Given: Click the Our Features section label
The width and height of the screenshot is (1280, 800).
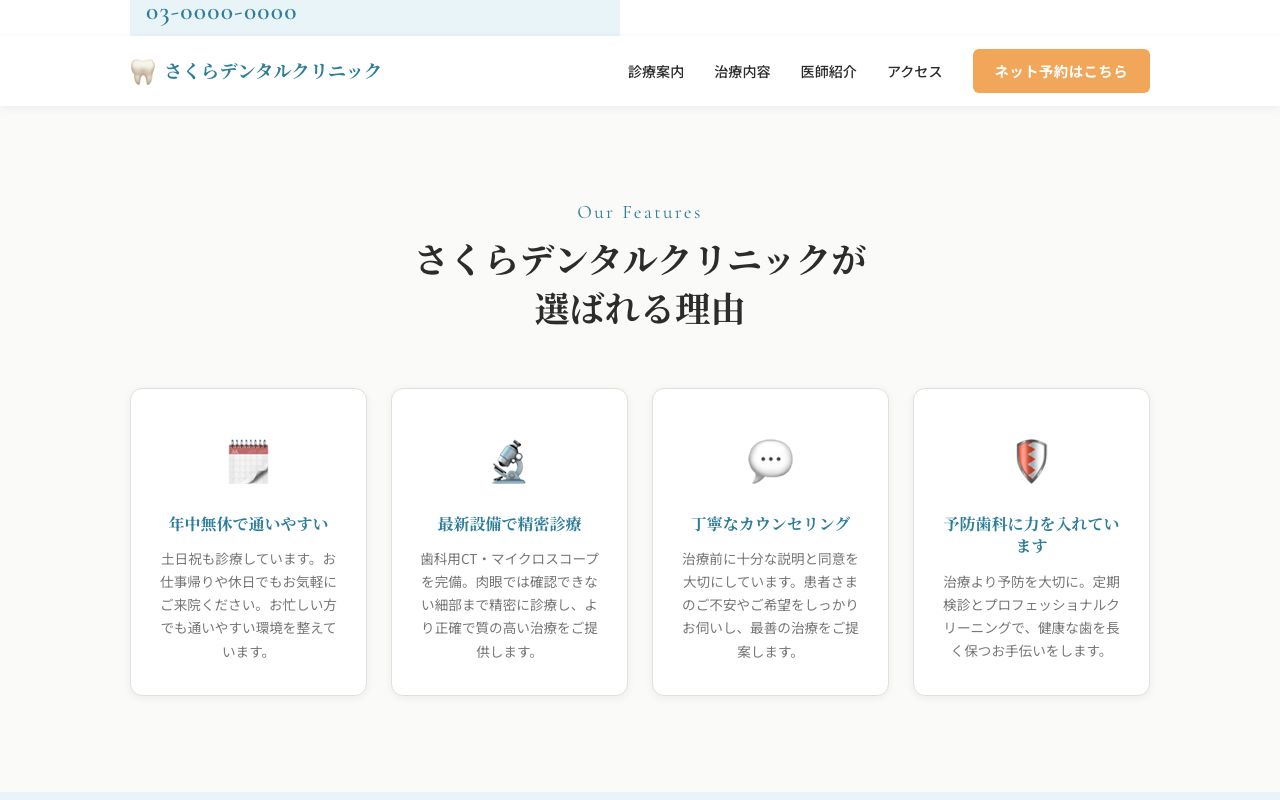Looking at the screenshot, I should pyautogui.click(x=639, y=212).
